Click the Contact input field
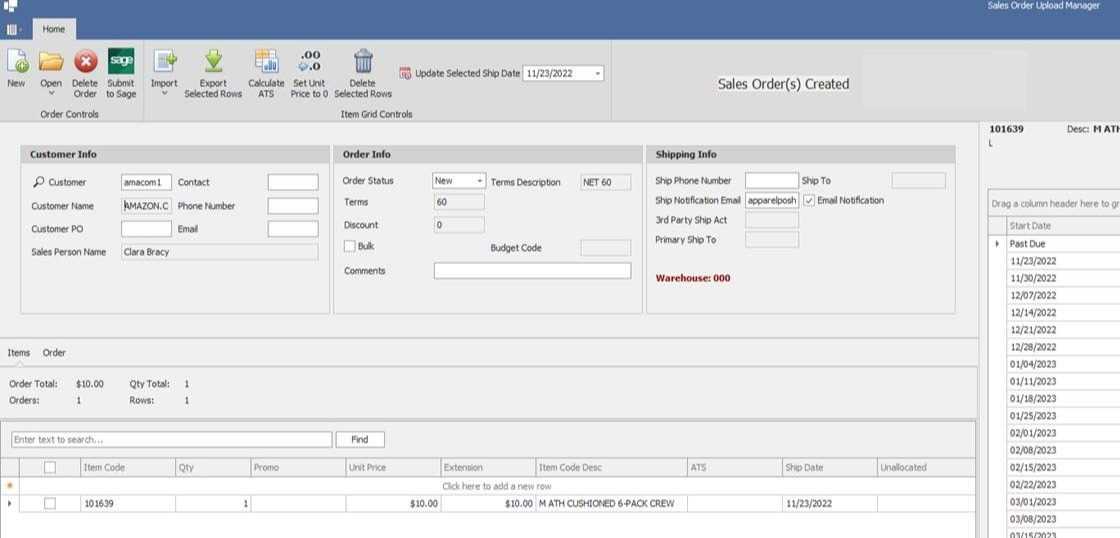The height and width of the screenshot is (538, 1120). tap(293, 182)
